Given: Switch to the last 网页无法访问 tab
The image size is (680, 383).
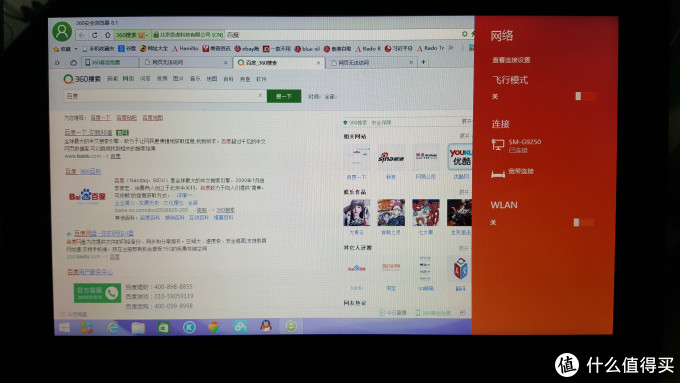Looking at the screenshot, I should (x=372, y=63).
